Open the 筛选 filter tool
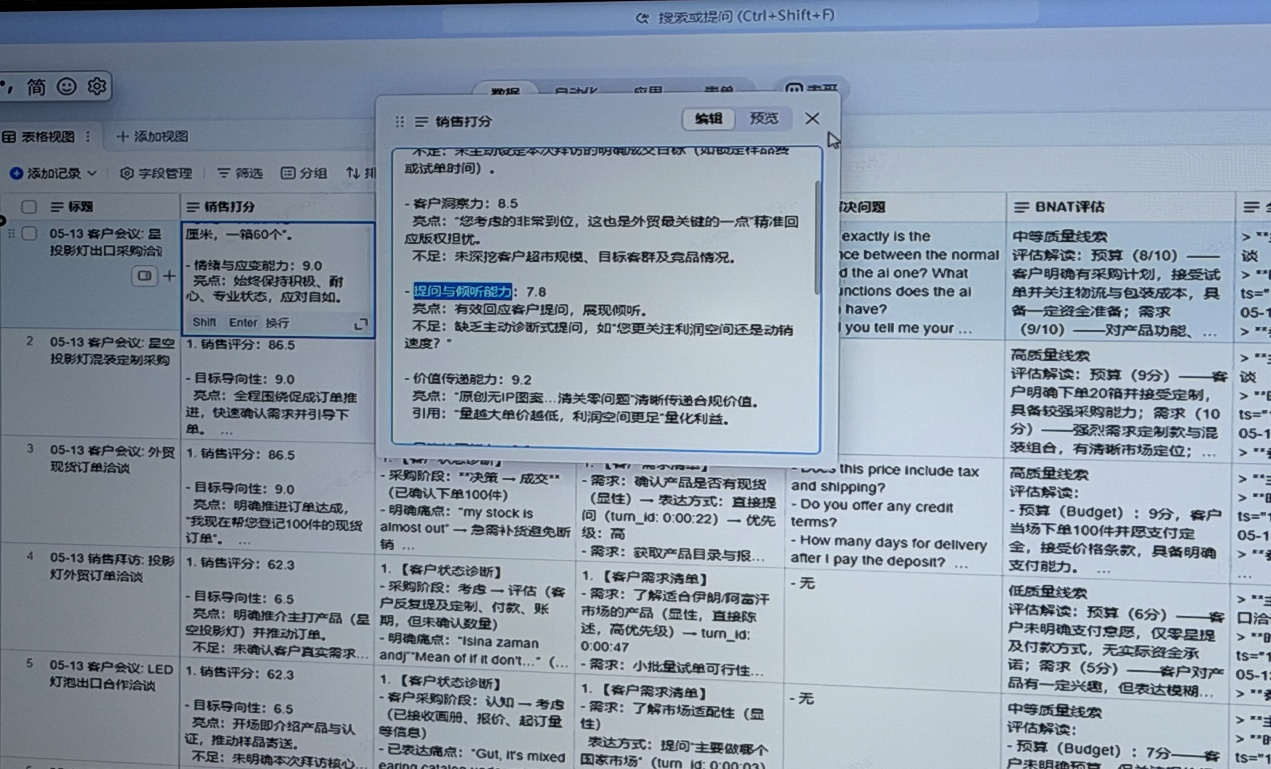The height and width of the screenshot is (769, 1271). [240, 173]
